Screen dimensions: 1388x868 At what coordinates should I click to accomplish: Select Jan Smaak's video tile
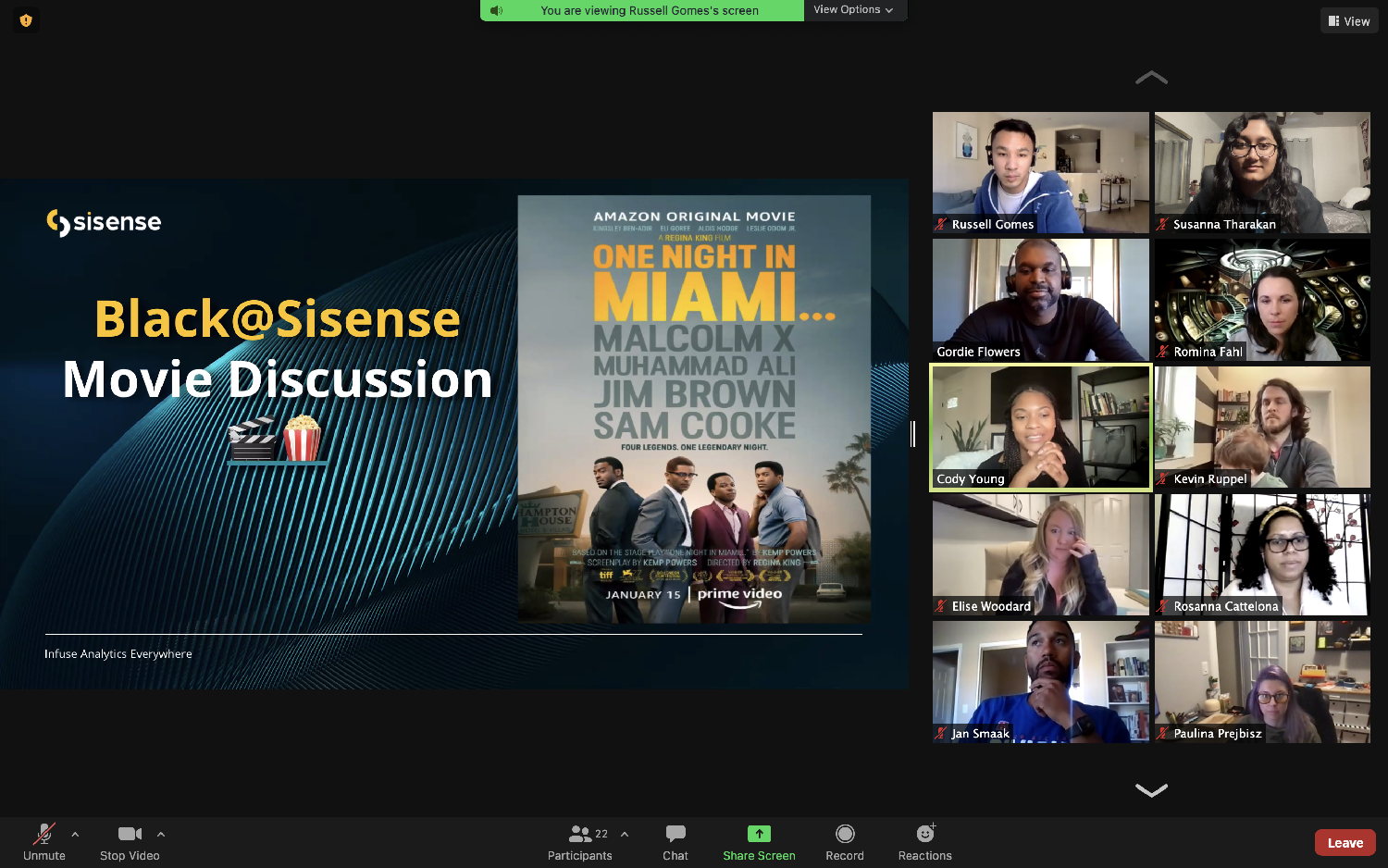point(1041,681)
